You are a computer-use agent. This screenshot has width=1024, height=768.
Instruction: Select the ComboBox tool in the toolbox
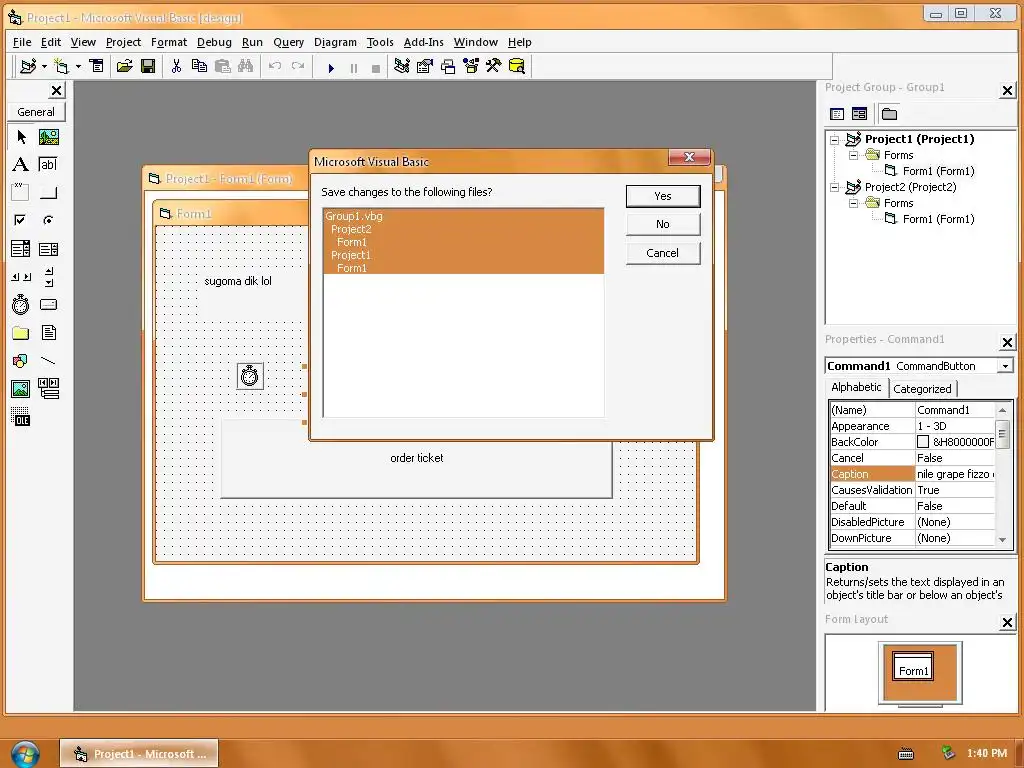click(21, 249)
